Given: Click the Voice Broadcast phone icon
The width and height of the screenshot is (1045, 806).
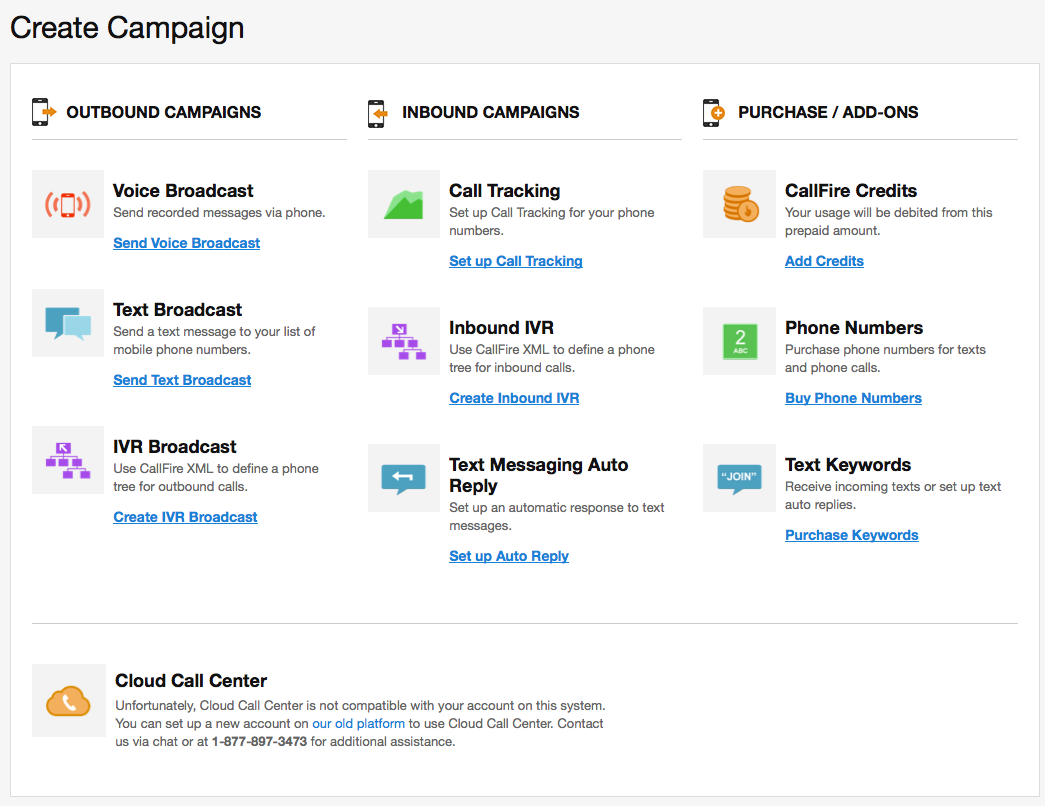Looking at the screenshot, I should [x=67, y=203].
